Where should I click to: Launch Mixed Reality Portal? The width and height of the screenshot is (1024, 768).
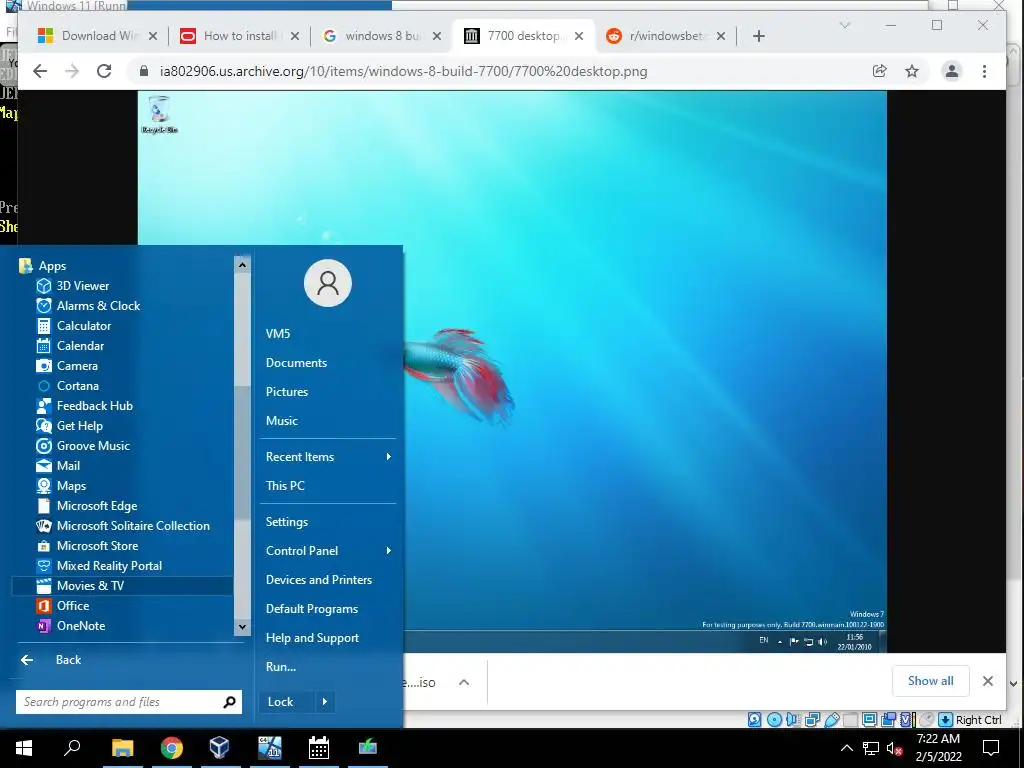click(x=122, y=566)
